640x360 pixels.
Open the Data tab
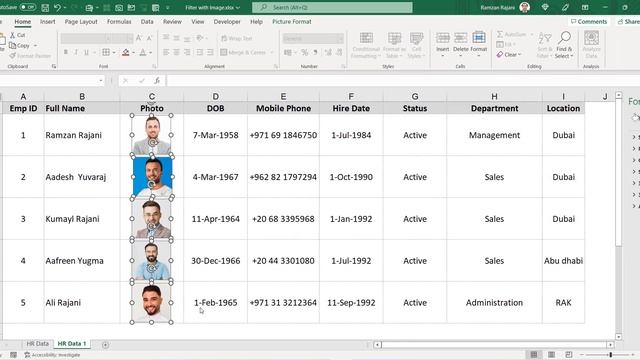[147, 22]
